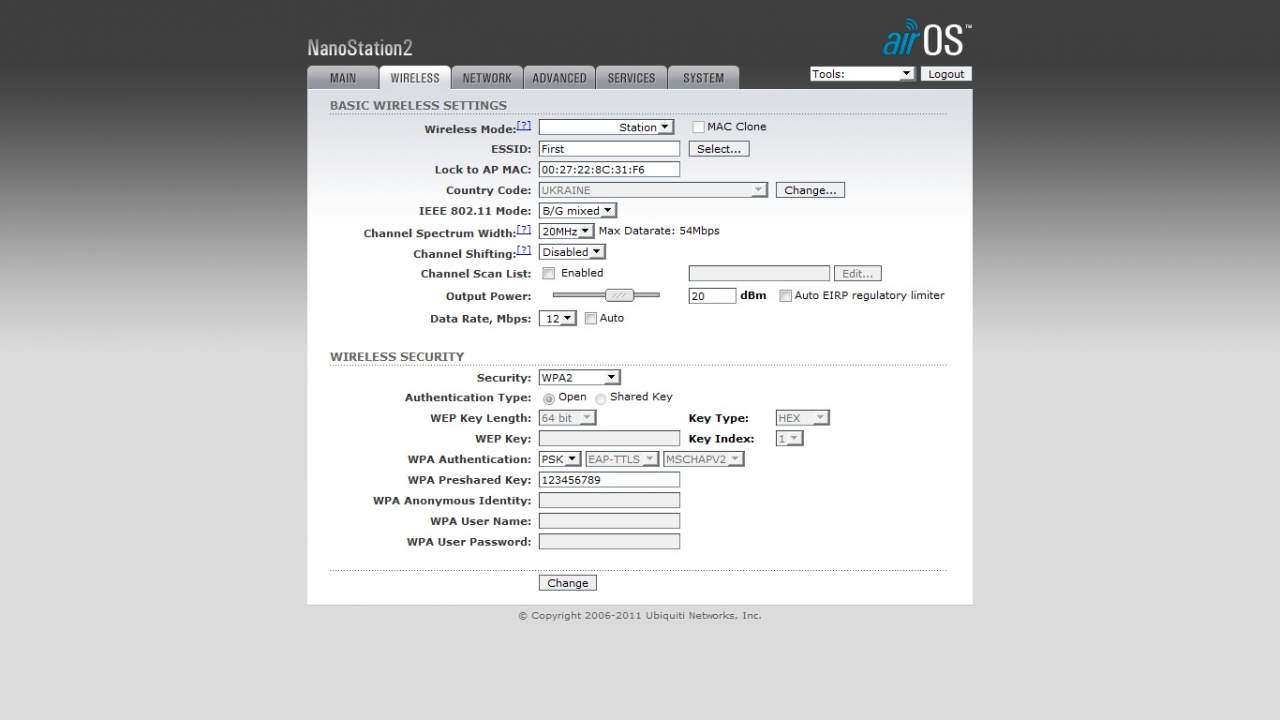The height and width of the screenshot is (720, 1280).
Task: Open the Wireless Mode dropdown
Action: coord(607,127)
